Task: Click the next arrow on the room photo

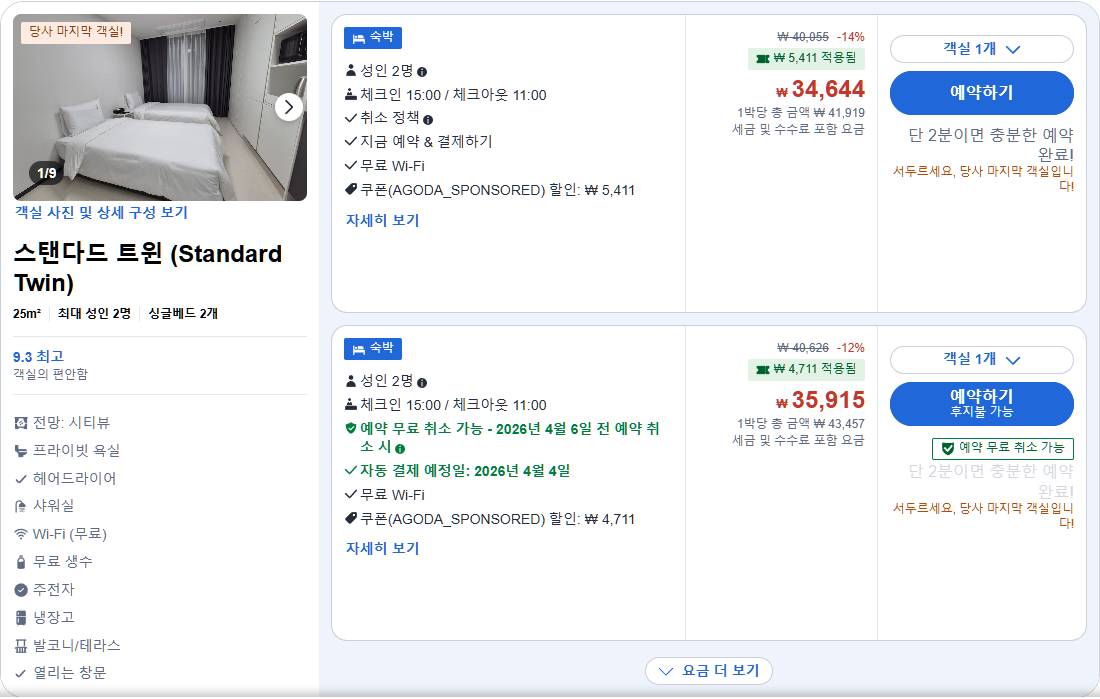Action: 291,107
